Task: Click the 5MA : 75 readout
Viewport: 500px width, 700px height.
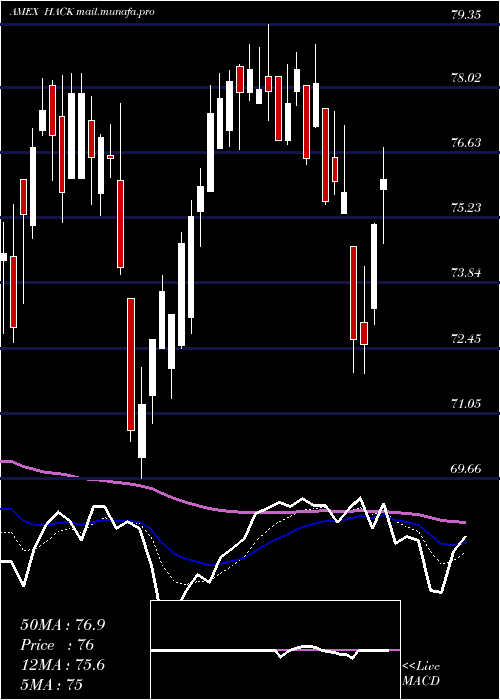Action: (x=51, y=684)
